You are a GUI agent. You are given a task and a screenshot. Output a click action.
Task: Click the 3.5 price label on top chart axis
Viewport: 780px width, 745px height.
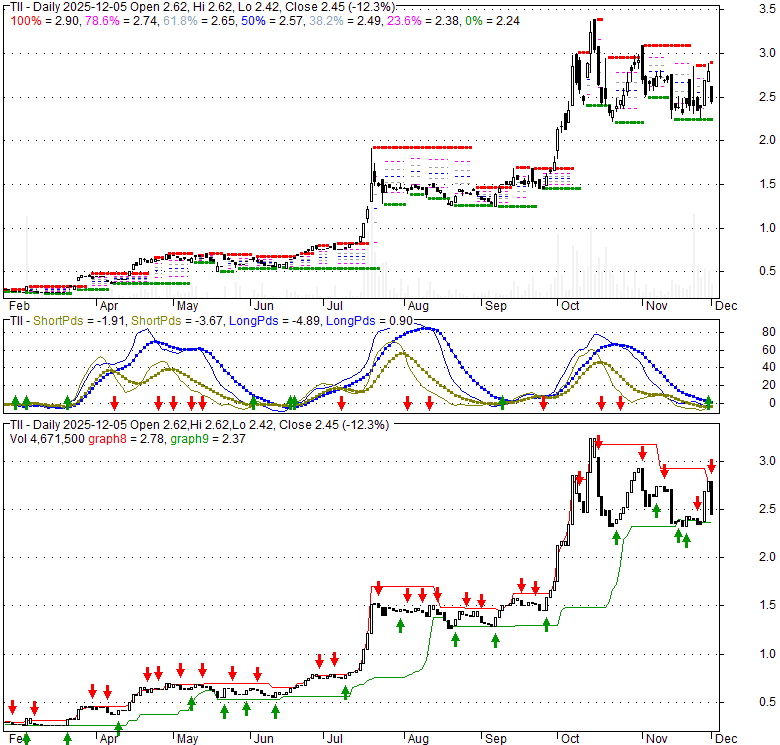767,9
